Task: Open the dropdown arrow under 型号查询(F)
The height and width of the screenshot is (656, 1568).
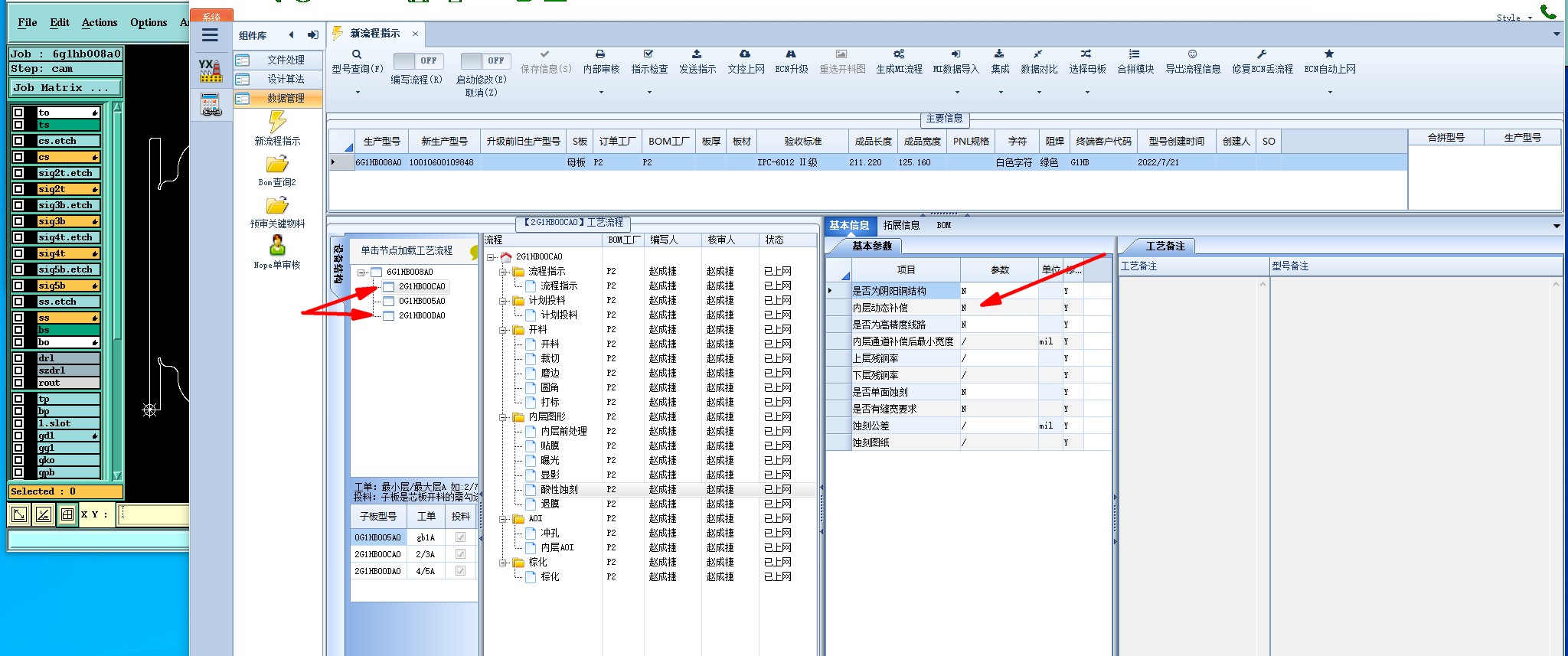Action: (x=357, y=93)
